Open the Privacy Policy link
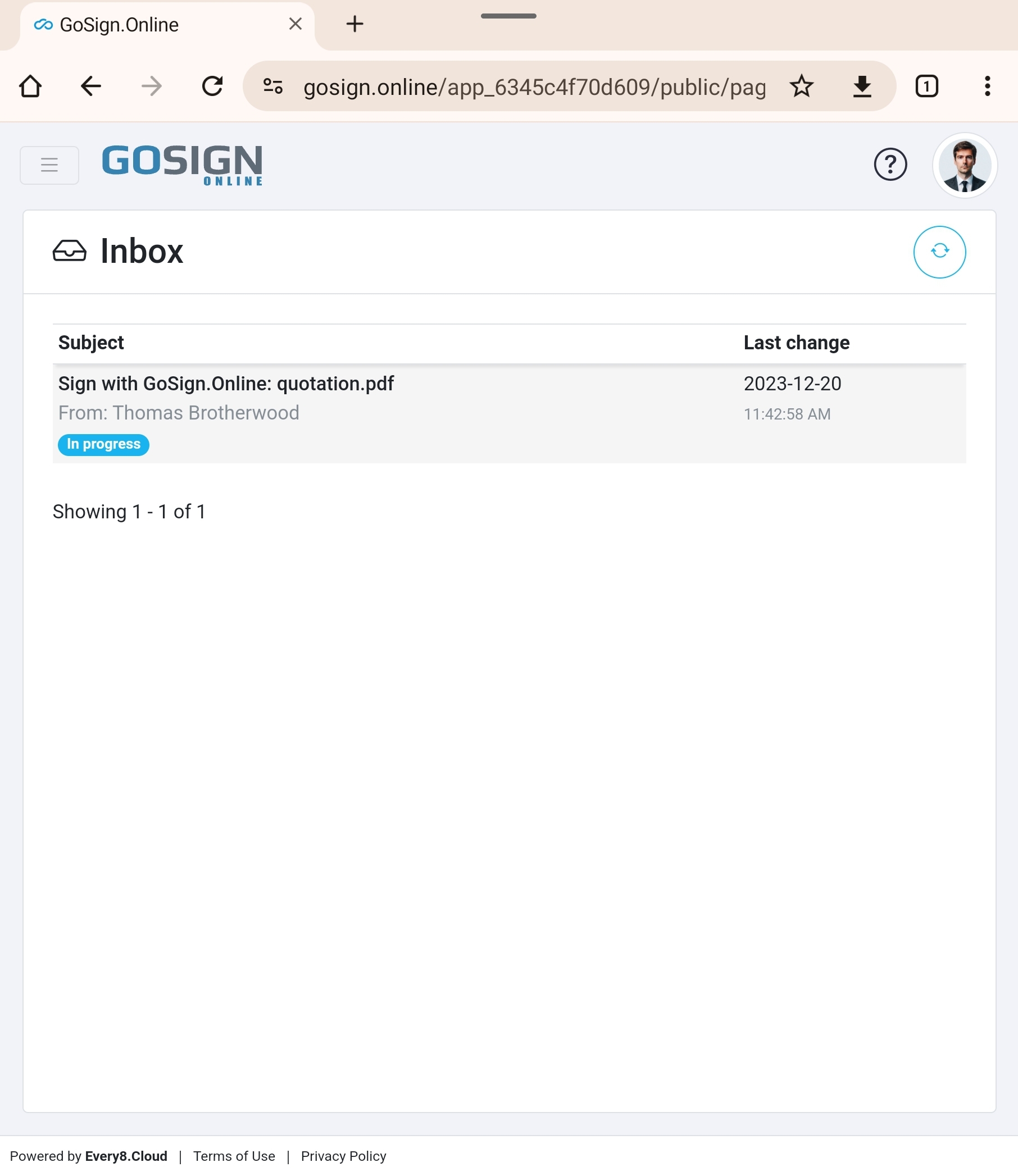The image size is (1018, 1176). point(343,1156)
